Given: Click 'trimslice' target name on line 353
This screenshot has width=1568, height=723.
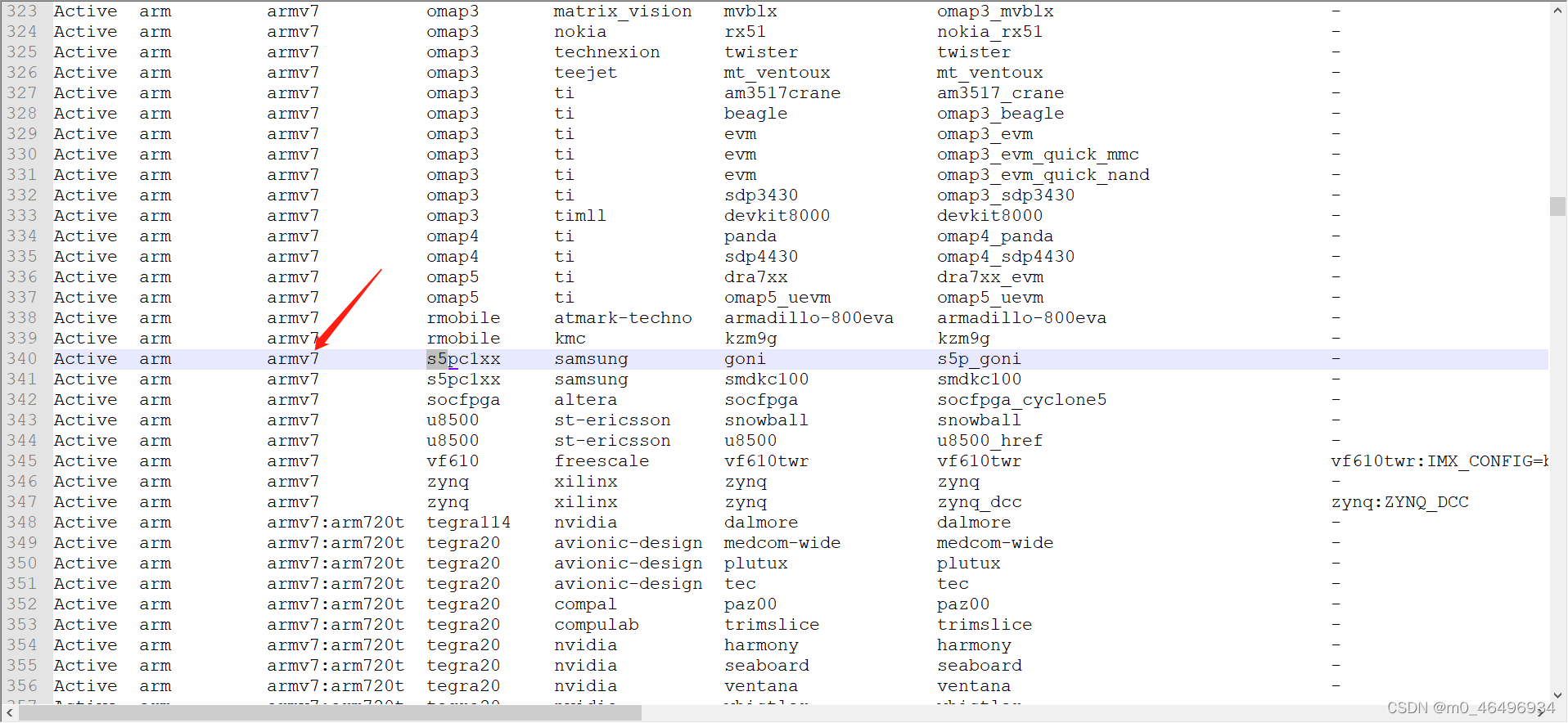Looking at the screenshot, I should click(985, 625).
